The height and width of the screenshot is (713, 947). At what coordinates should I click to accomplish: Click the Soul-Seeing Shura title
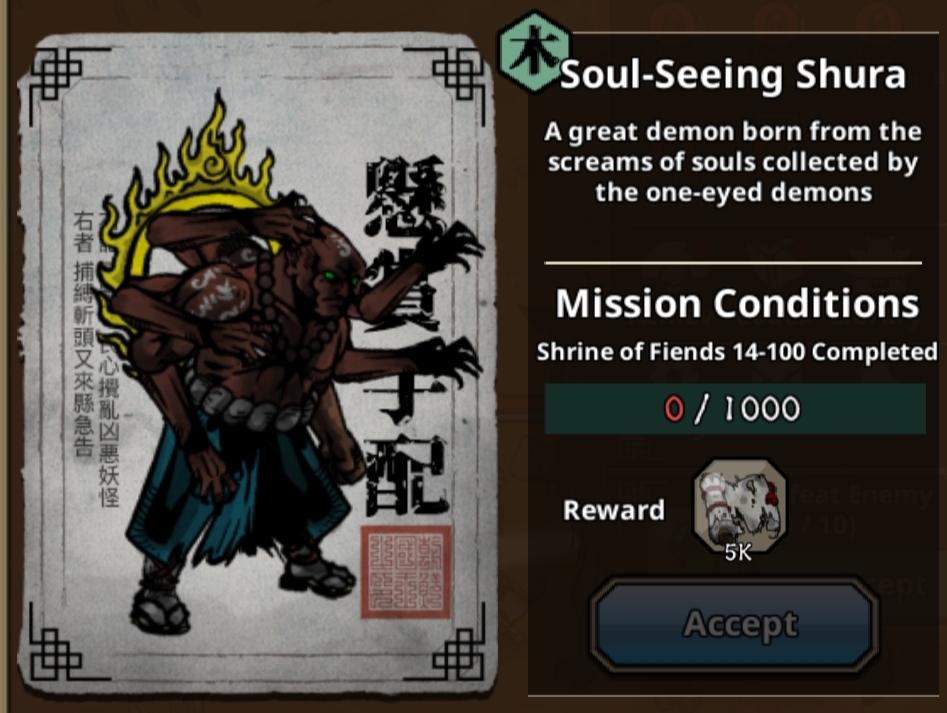click(733, 74)
